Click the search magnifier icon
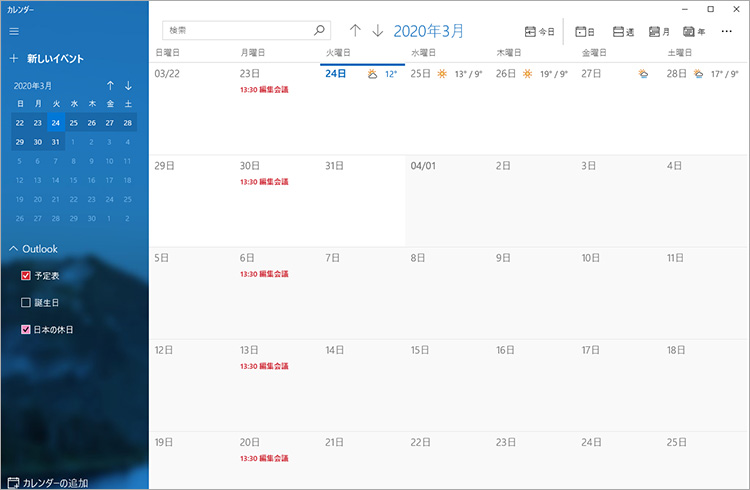The height and width of the screenshot is (490, 750). (319, 30)
